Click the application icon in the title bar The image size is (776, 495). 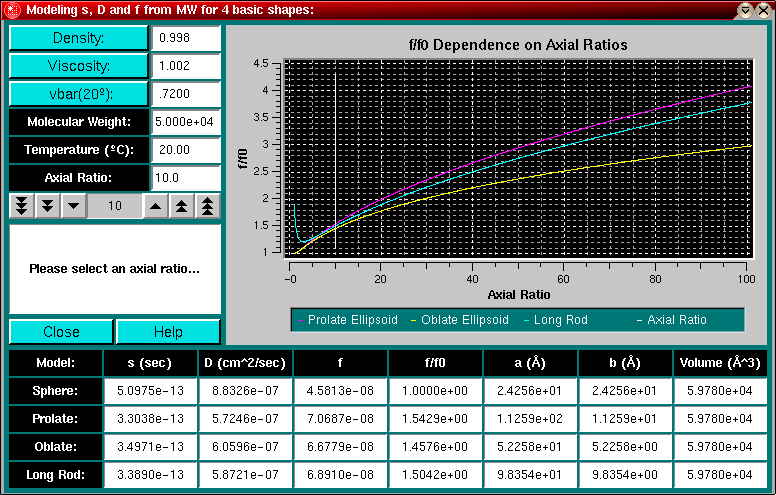point(11,10)
